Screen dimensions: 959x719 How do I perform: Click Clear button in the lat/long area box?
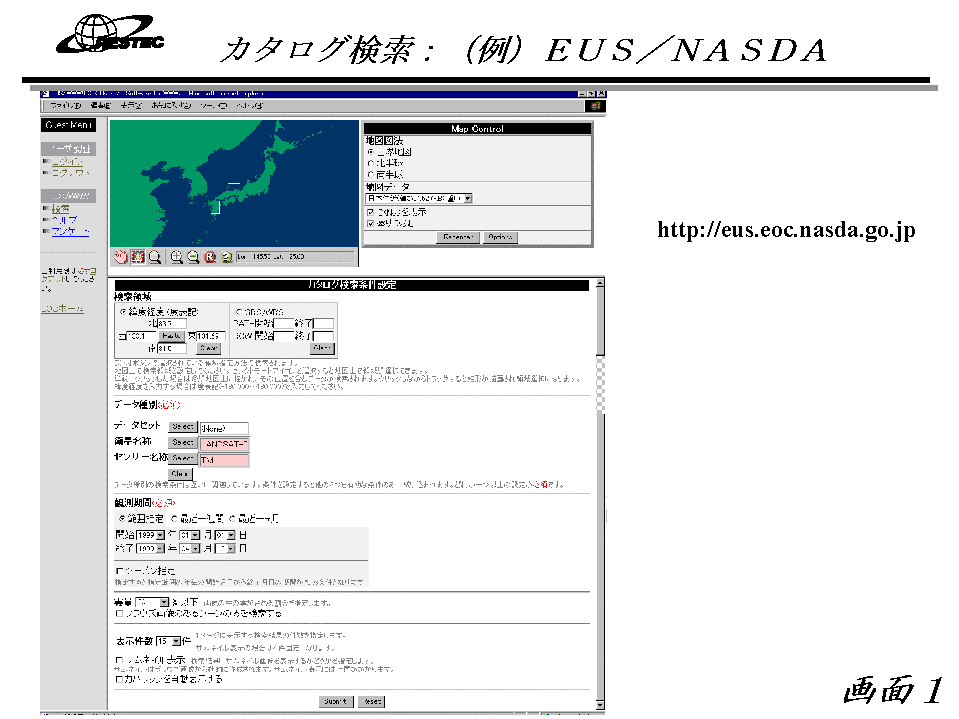208,348
